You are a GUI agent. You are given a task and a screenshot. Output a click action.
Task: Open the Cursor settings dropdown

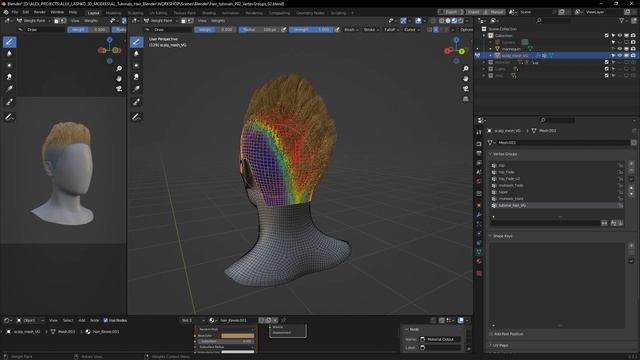[411, 30]
